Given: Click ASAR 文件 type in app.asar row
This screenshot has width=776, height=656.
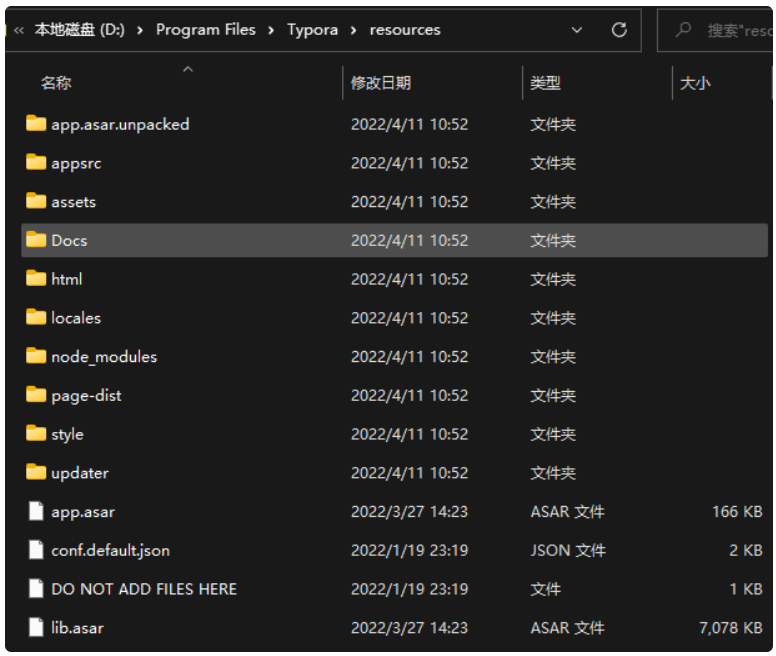Looking at the screenshot, I should 568,512.
